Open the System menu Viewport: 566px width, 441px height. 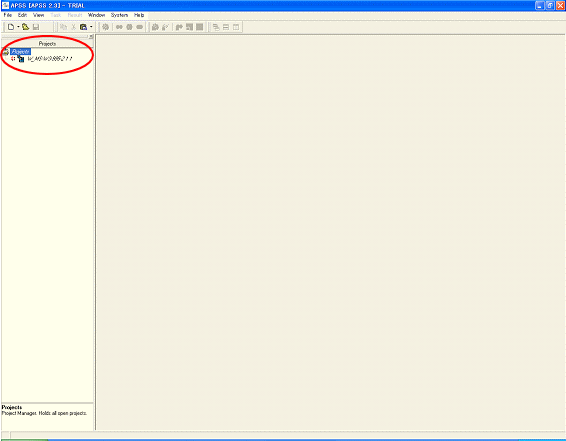[x=119, y=15]
